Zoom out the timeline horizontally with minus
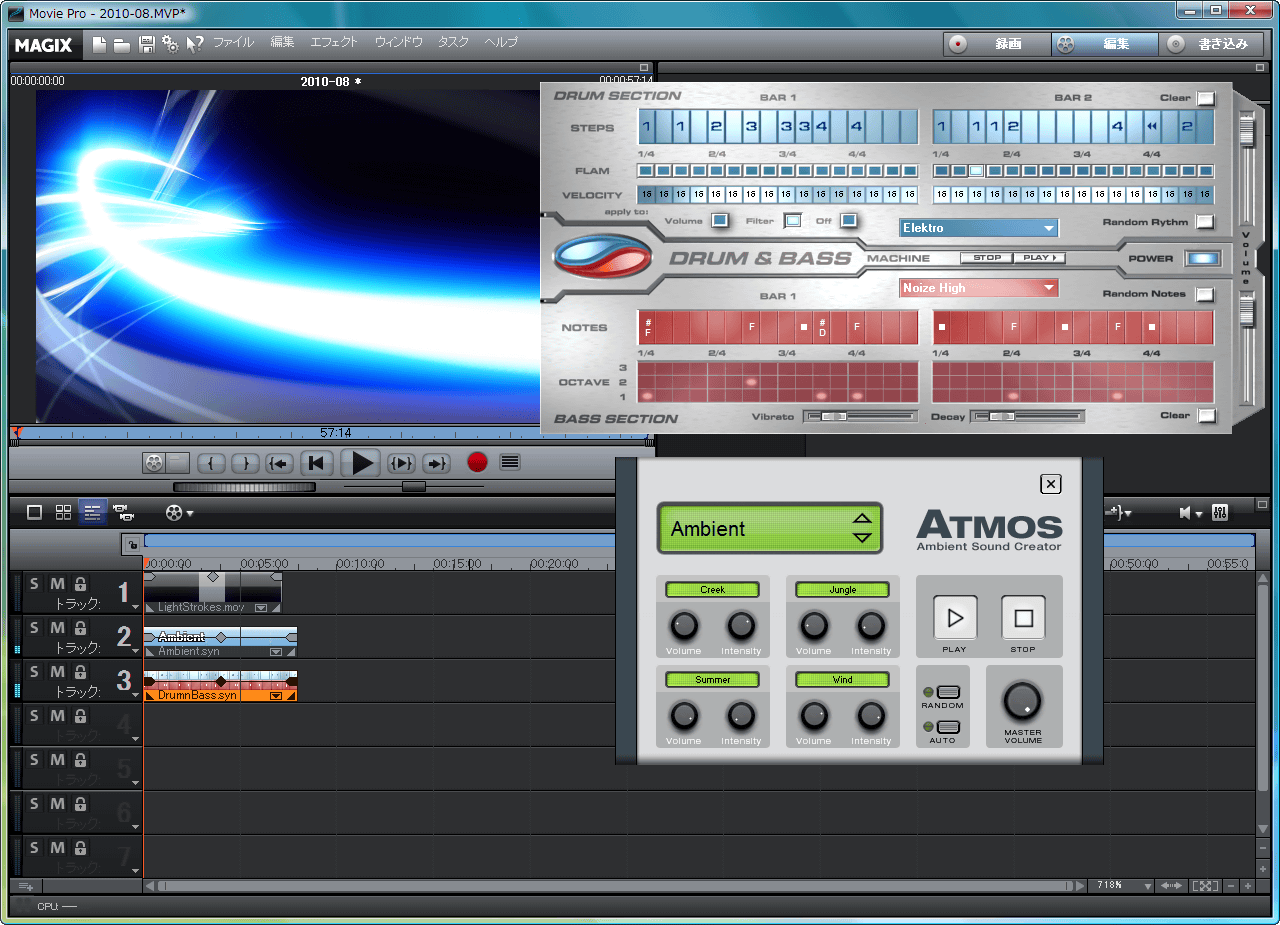The image size is (1280, 925). click(x=1231, y=886)
